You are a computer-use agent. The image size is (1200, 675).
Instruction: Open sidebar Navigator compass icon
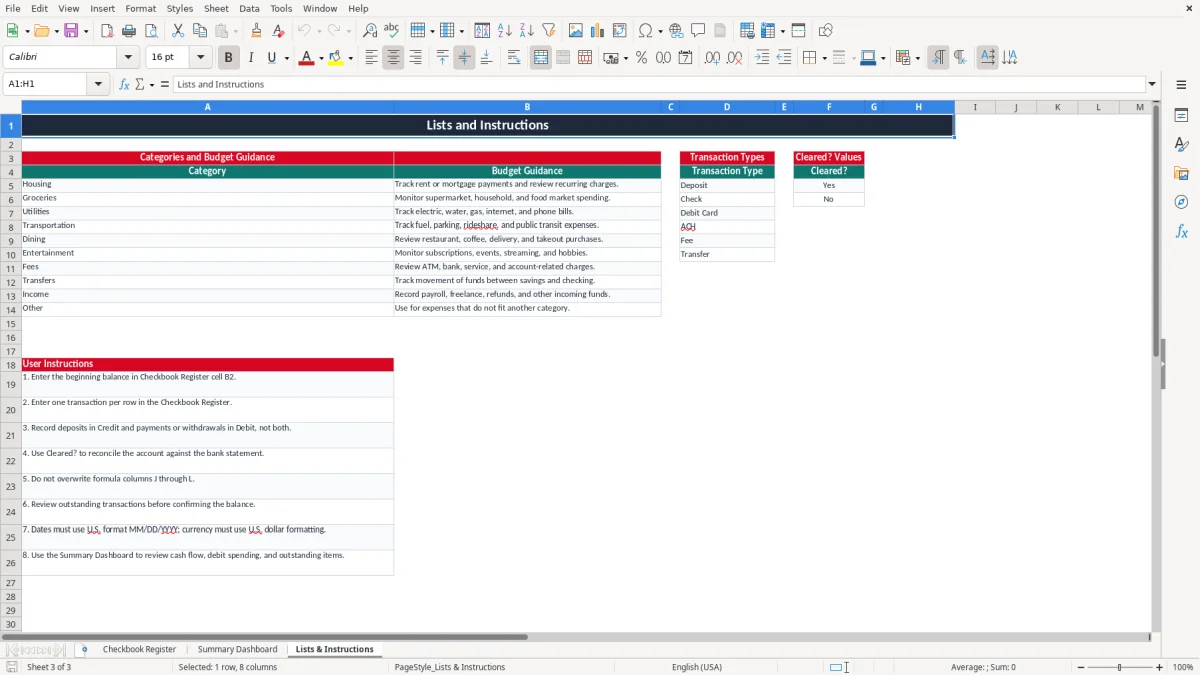pyautogui.click(x=1181, y=203)
